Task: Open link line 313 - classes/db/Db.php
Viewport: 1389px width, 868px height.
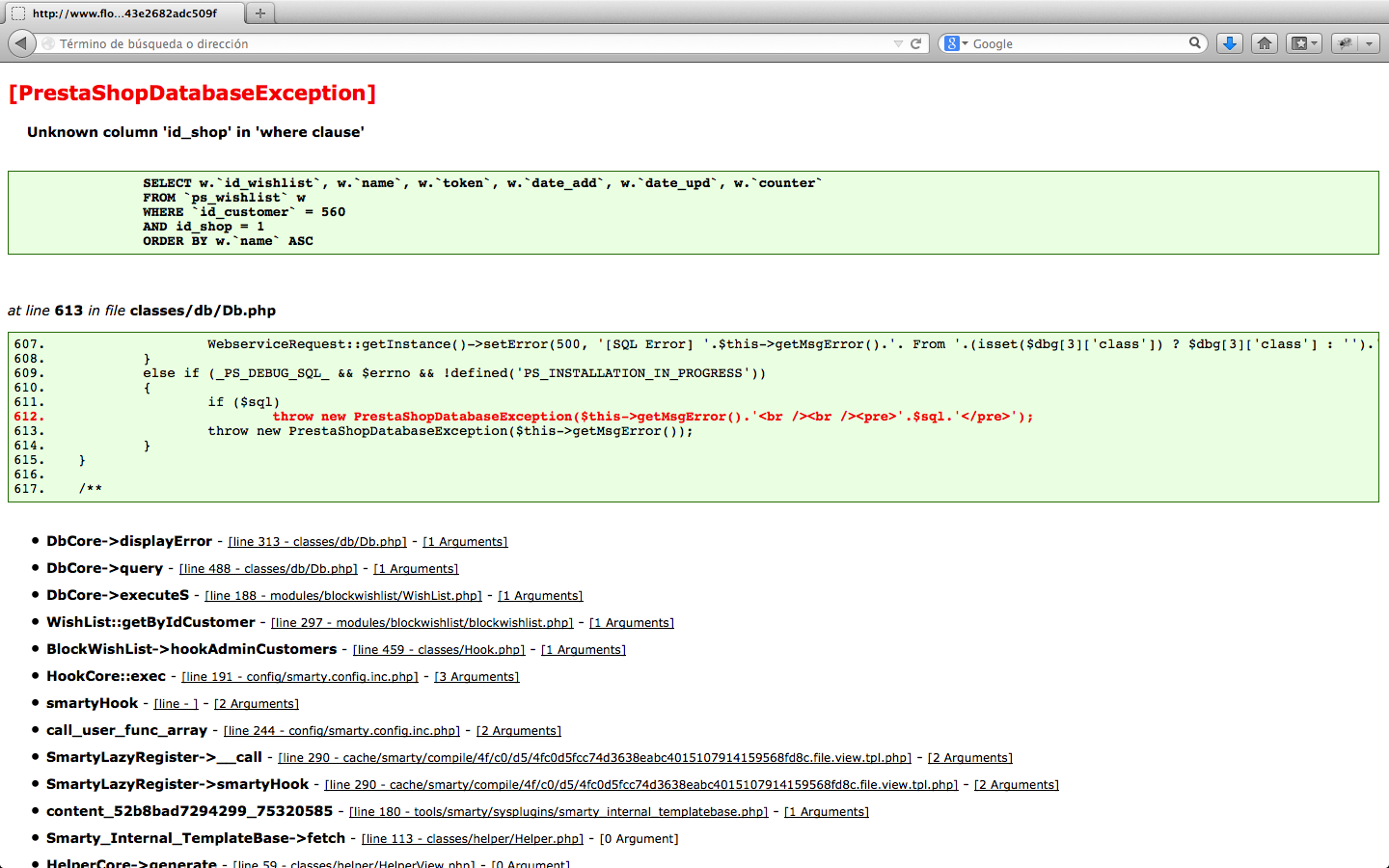Action: point(317,542)
